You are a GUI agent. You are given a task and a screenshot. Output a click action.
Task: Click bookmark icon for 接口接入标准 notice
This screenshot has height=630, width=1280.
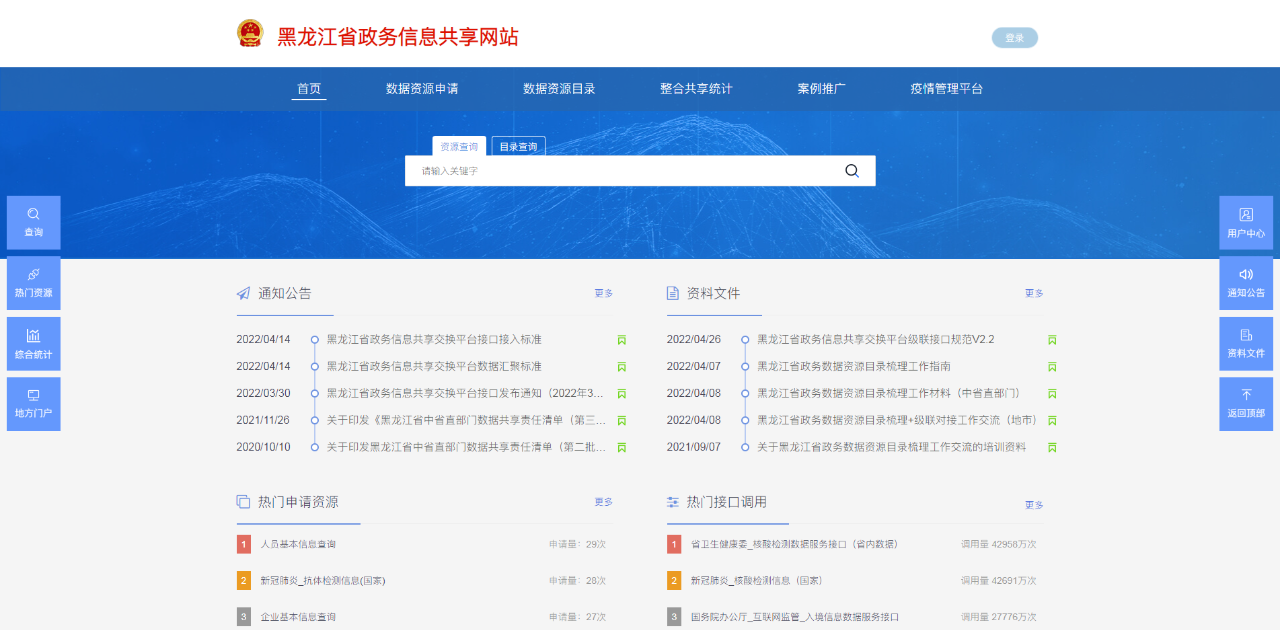pos(621,340)
